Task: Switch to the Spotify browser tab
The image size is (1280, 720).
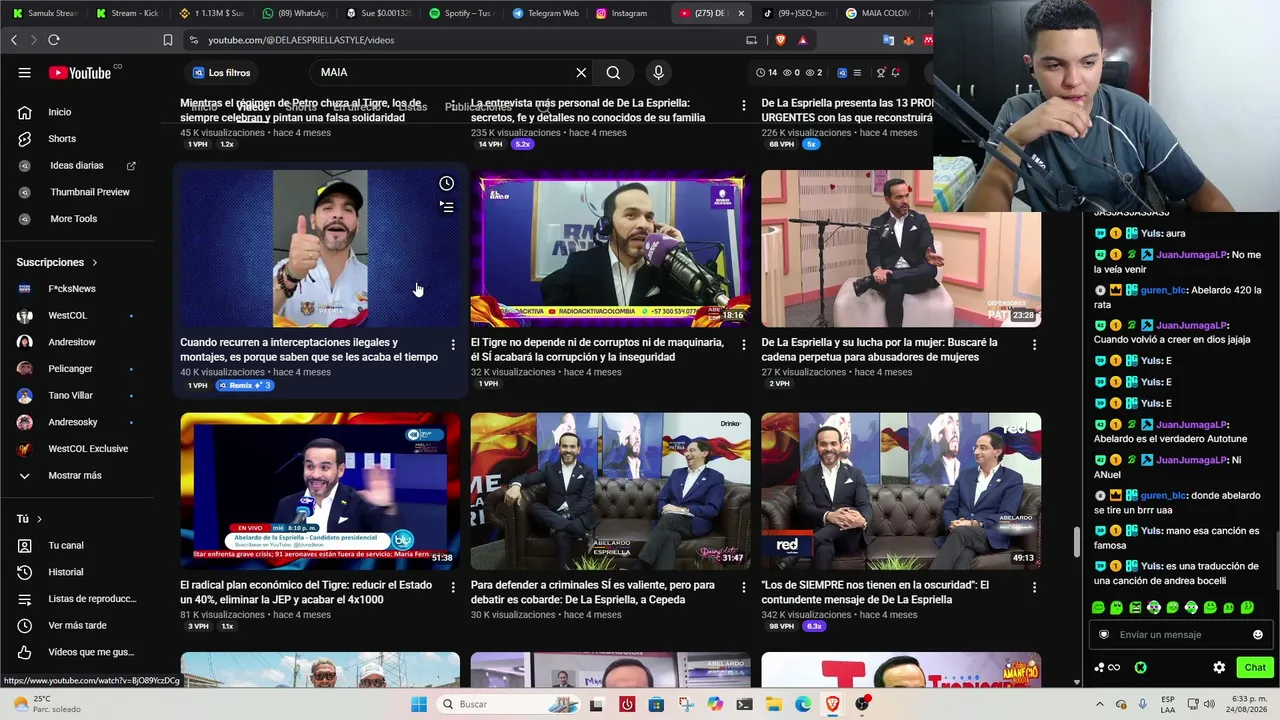Action: point(461,13)
